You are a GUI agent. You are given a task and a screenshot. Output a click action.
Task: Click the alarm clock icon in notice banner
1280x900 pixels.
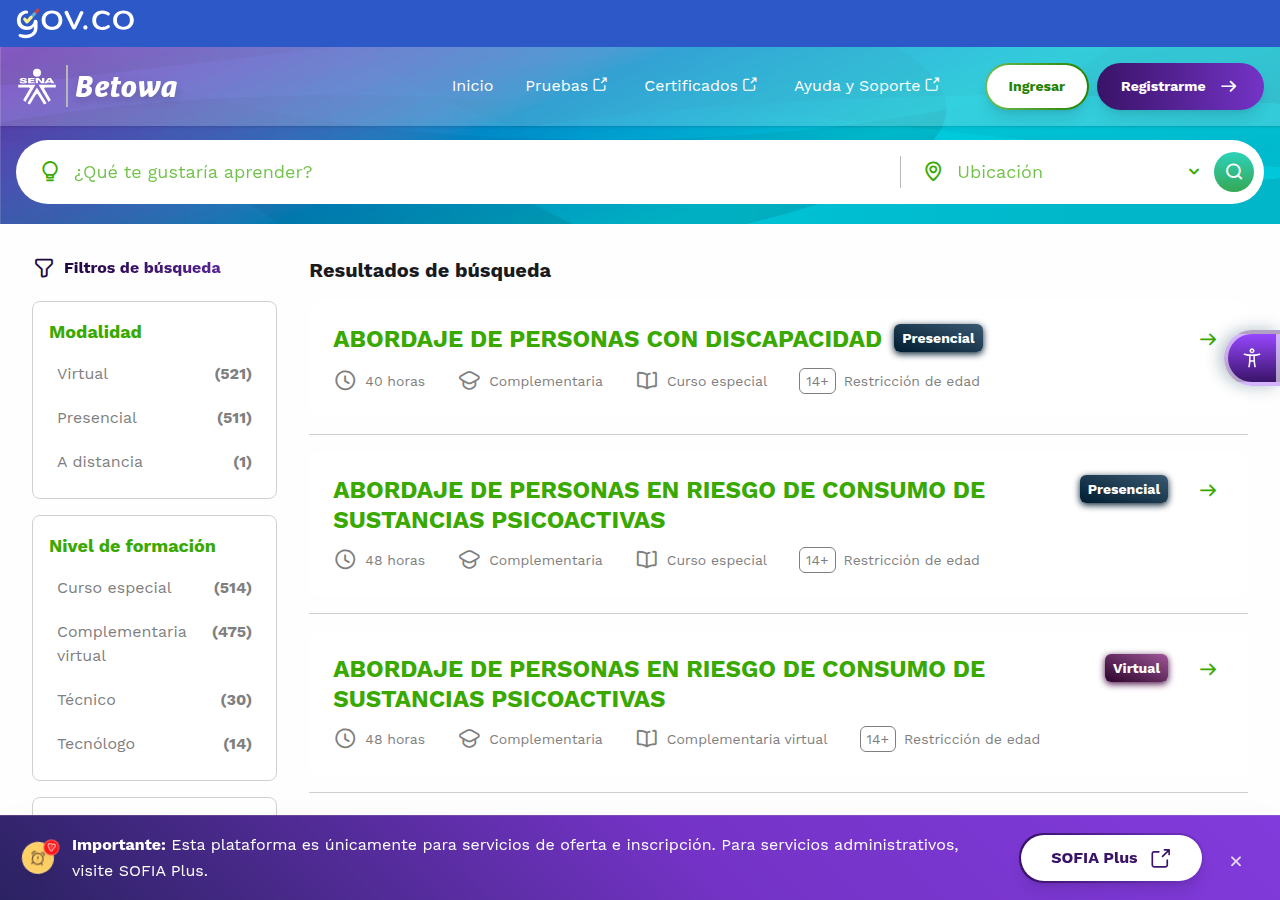(x=40, y=856)
